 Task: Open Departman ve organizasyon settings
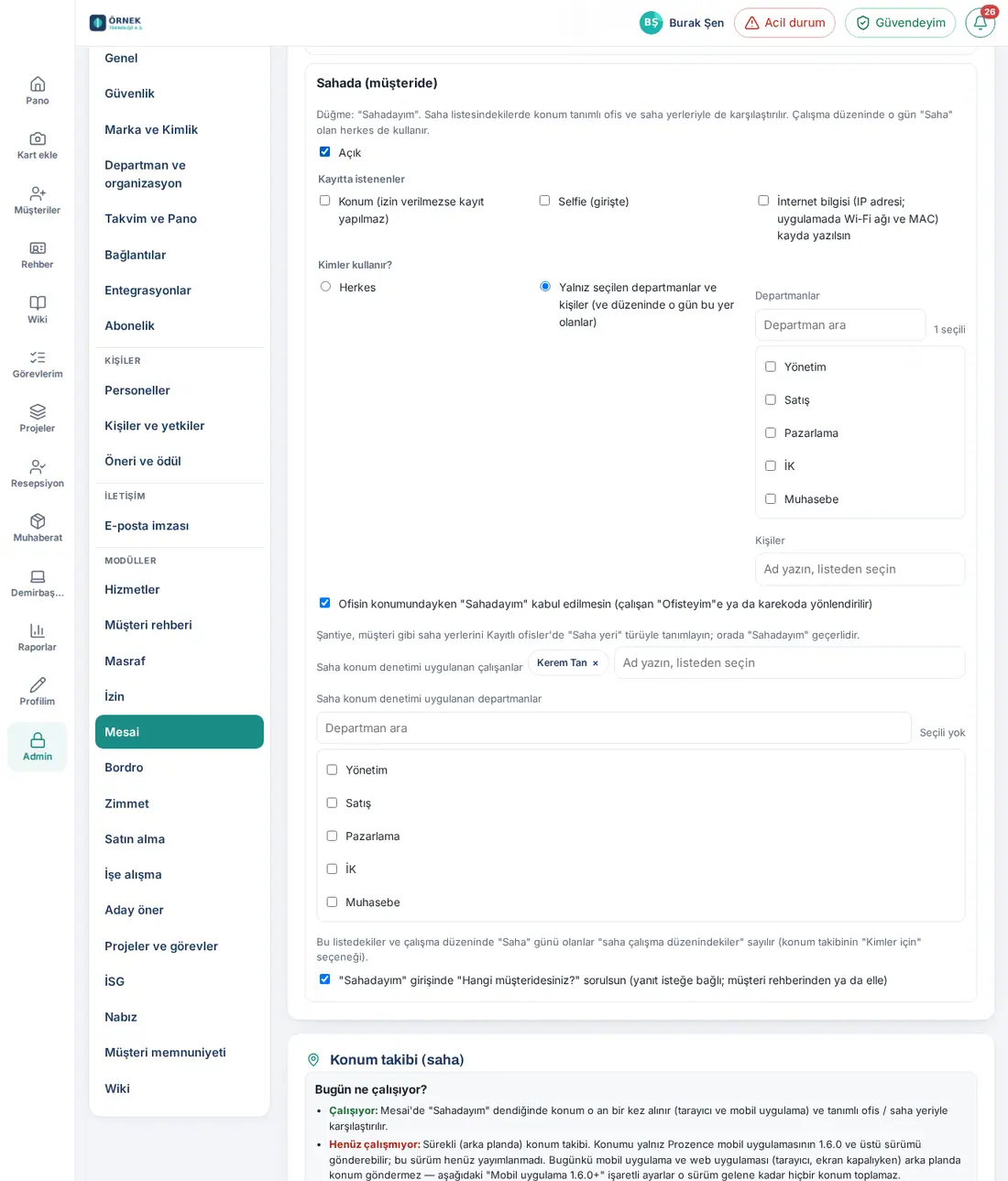180,174
